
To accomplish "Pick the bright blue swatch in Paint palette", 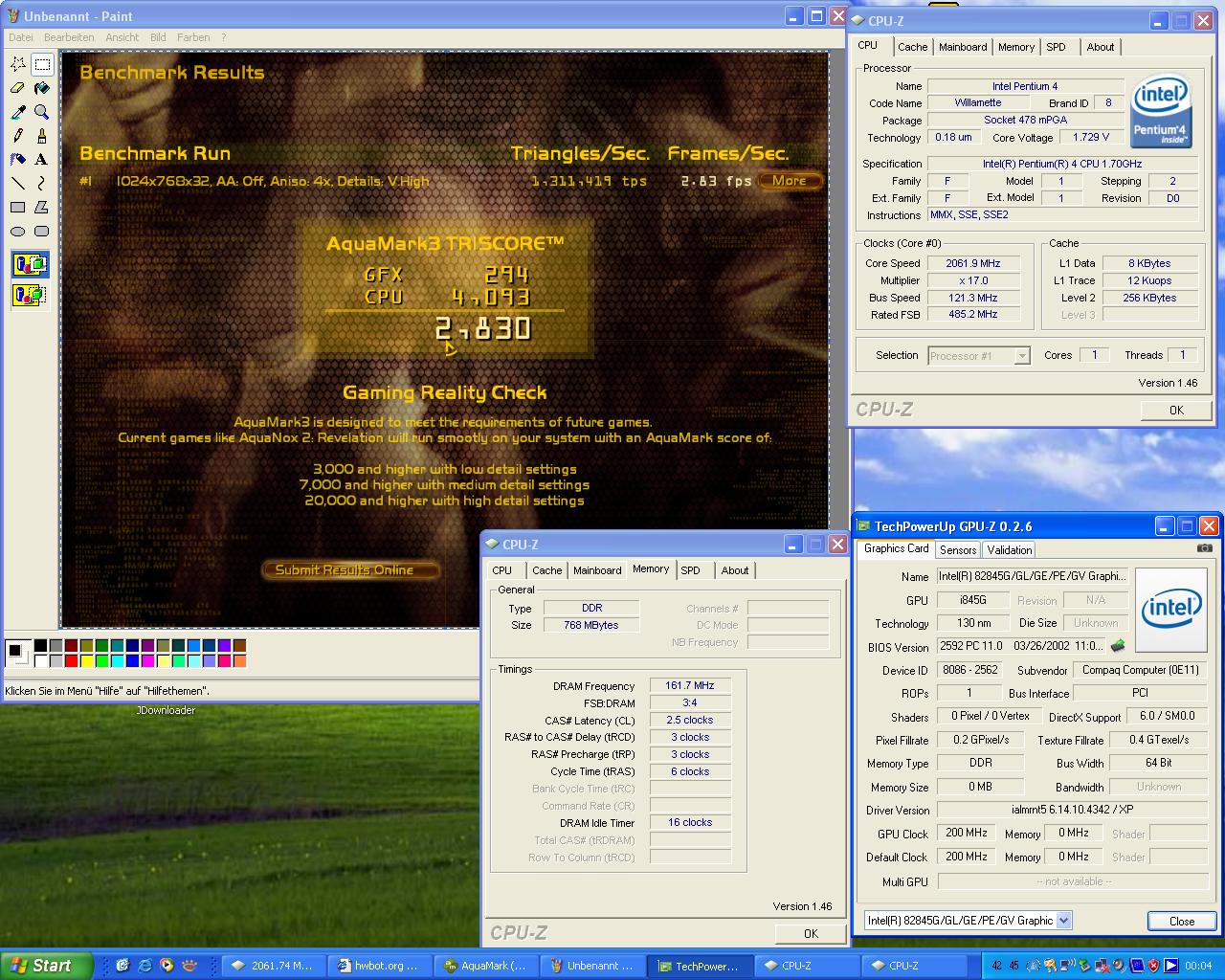I will [x=133, y=661].
